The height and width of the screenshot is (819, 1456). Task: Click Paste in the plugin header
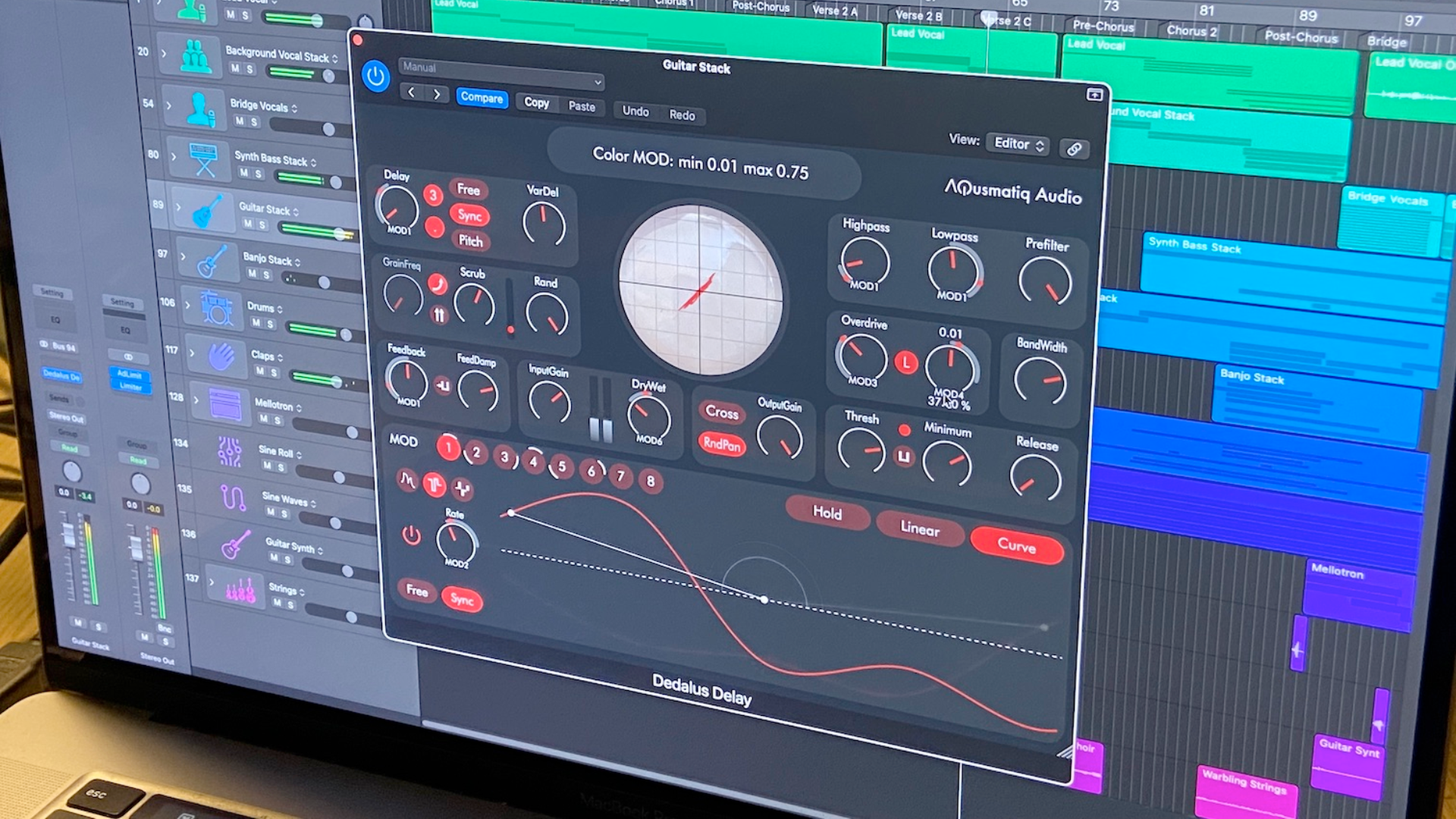[x=581, y=107]
